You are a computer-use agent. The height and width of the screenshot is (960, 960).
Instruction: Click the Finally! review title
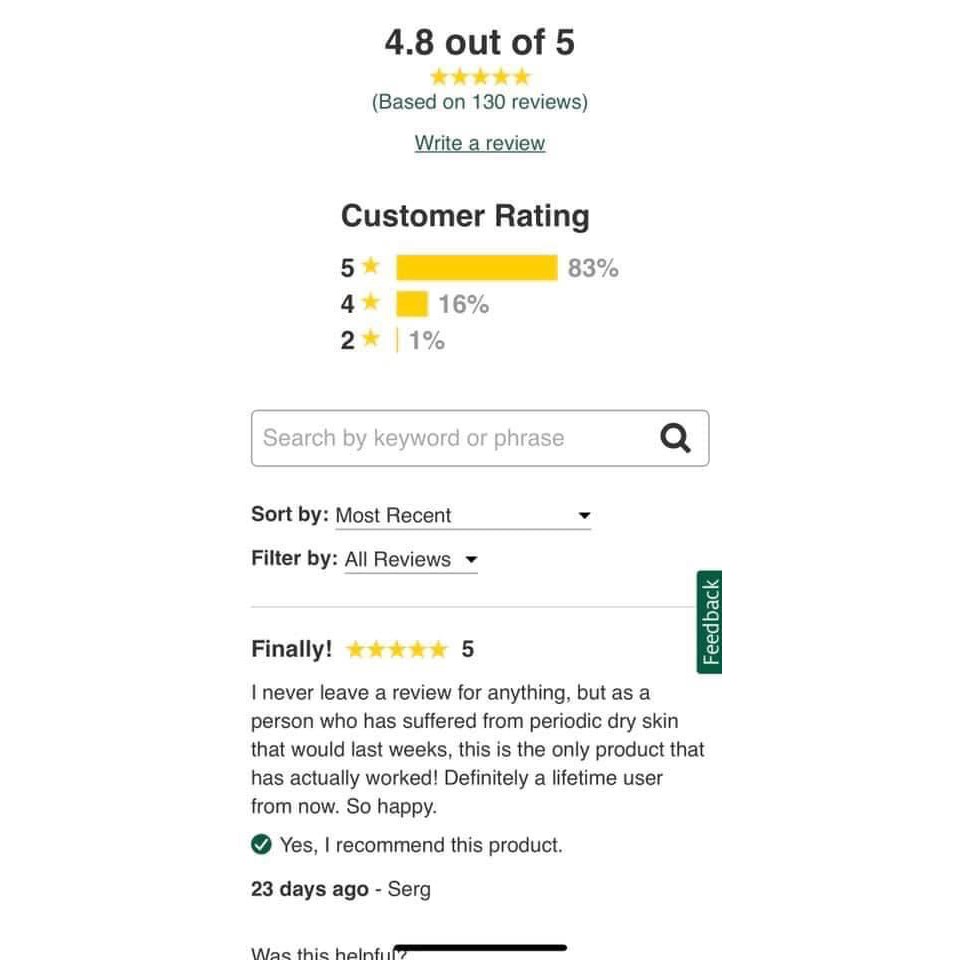[x=291, y=649]
